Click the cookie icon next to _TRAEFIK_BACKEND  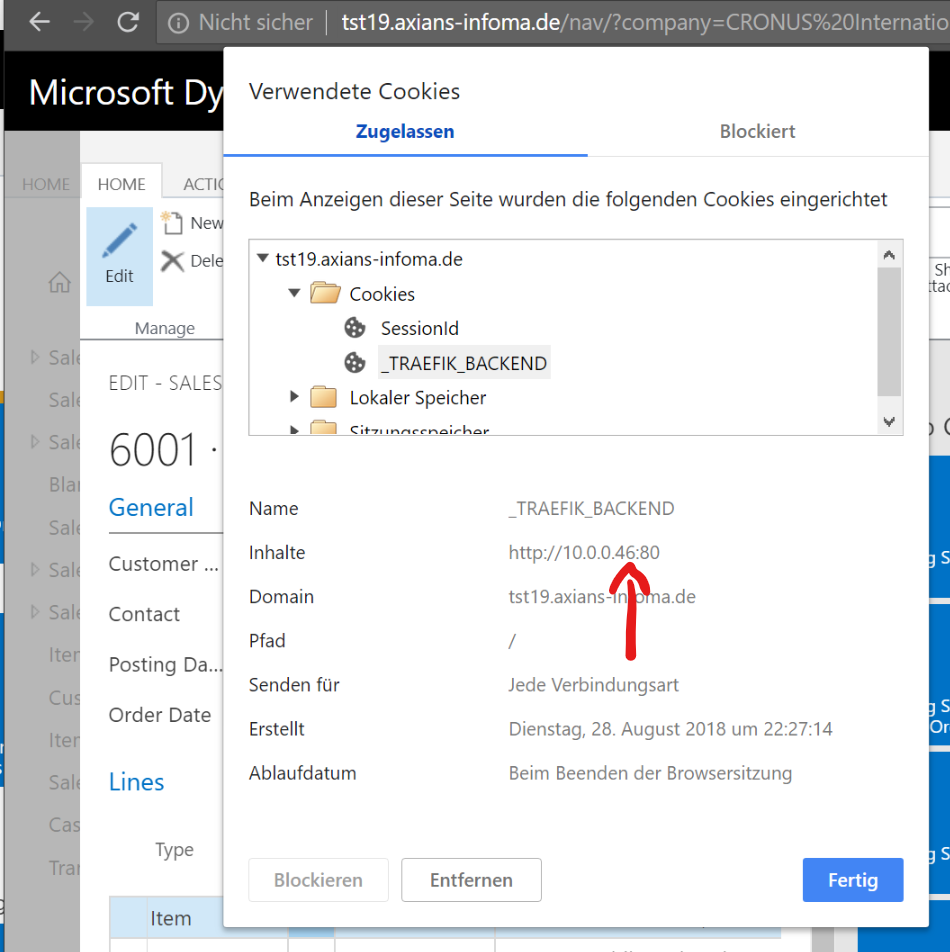pos(355,363)
